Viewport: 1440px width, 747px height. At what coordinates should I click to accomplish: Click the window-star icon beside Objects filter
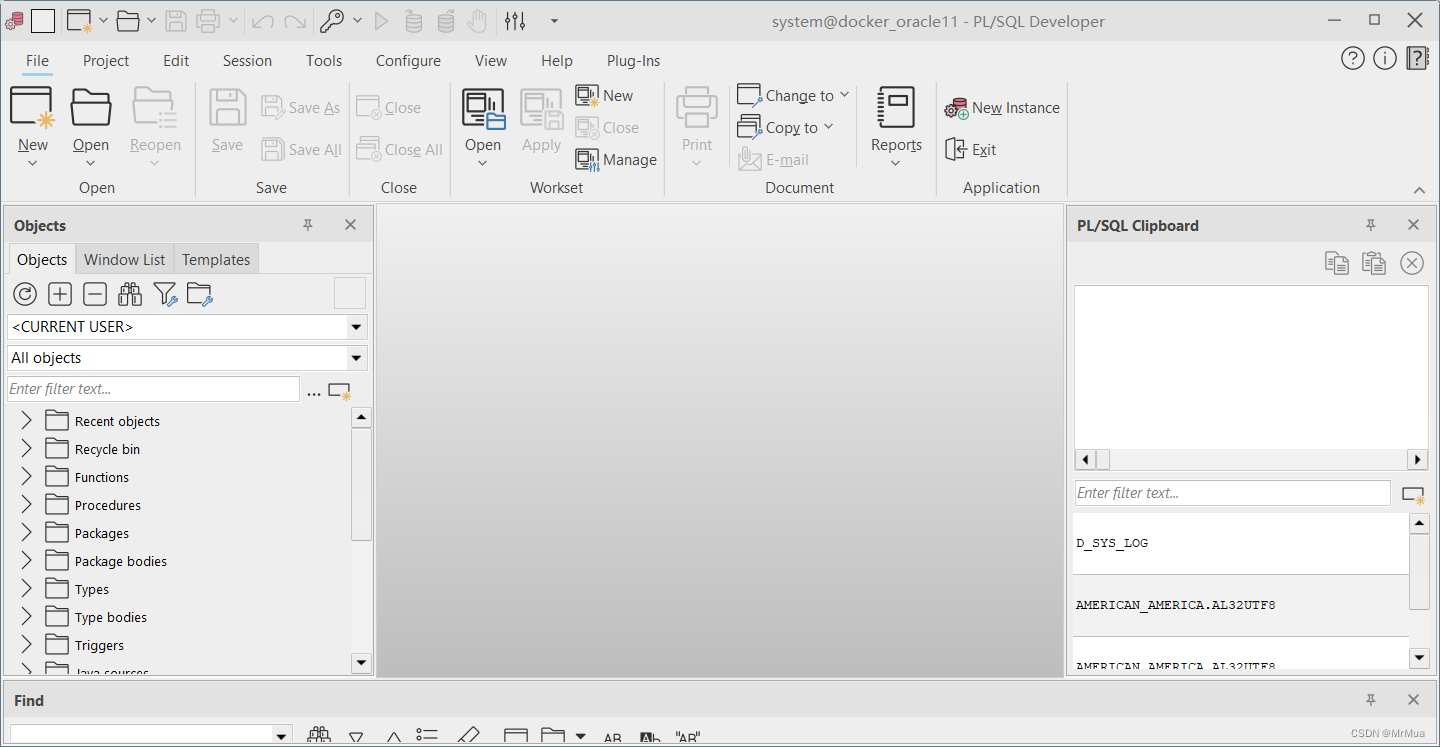[x=340, y=391]
